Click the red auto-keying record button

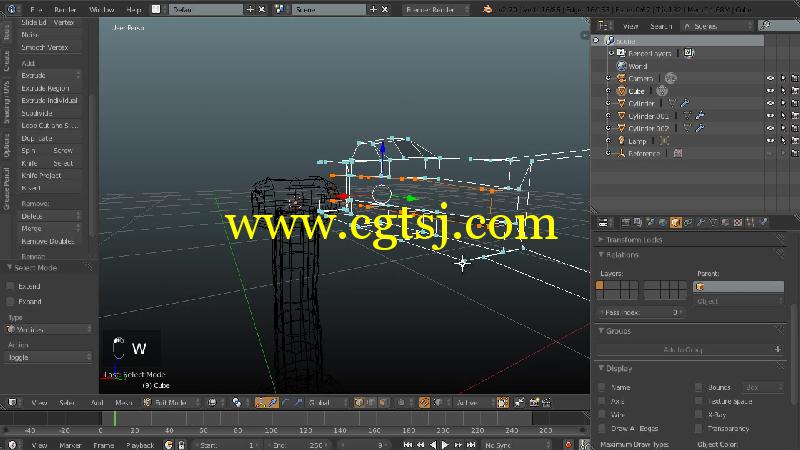(568, 445)
